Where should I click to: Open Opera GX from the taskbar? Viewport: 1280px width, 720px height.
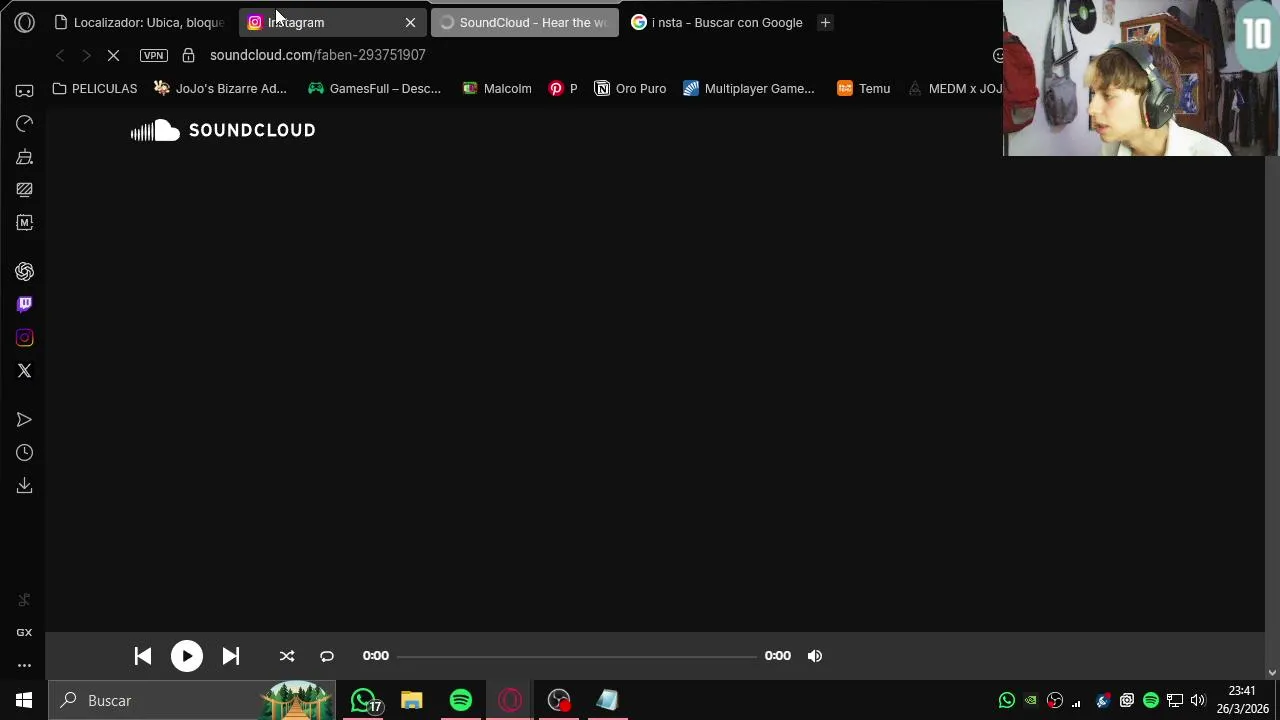(510, 700)
